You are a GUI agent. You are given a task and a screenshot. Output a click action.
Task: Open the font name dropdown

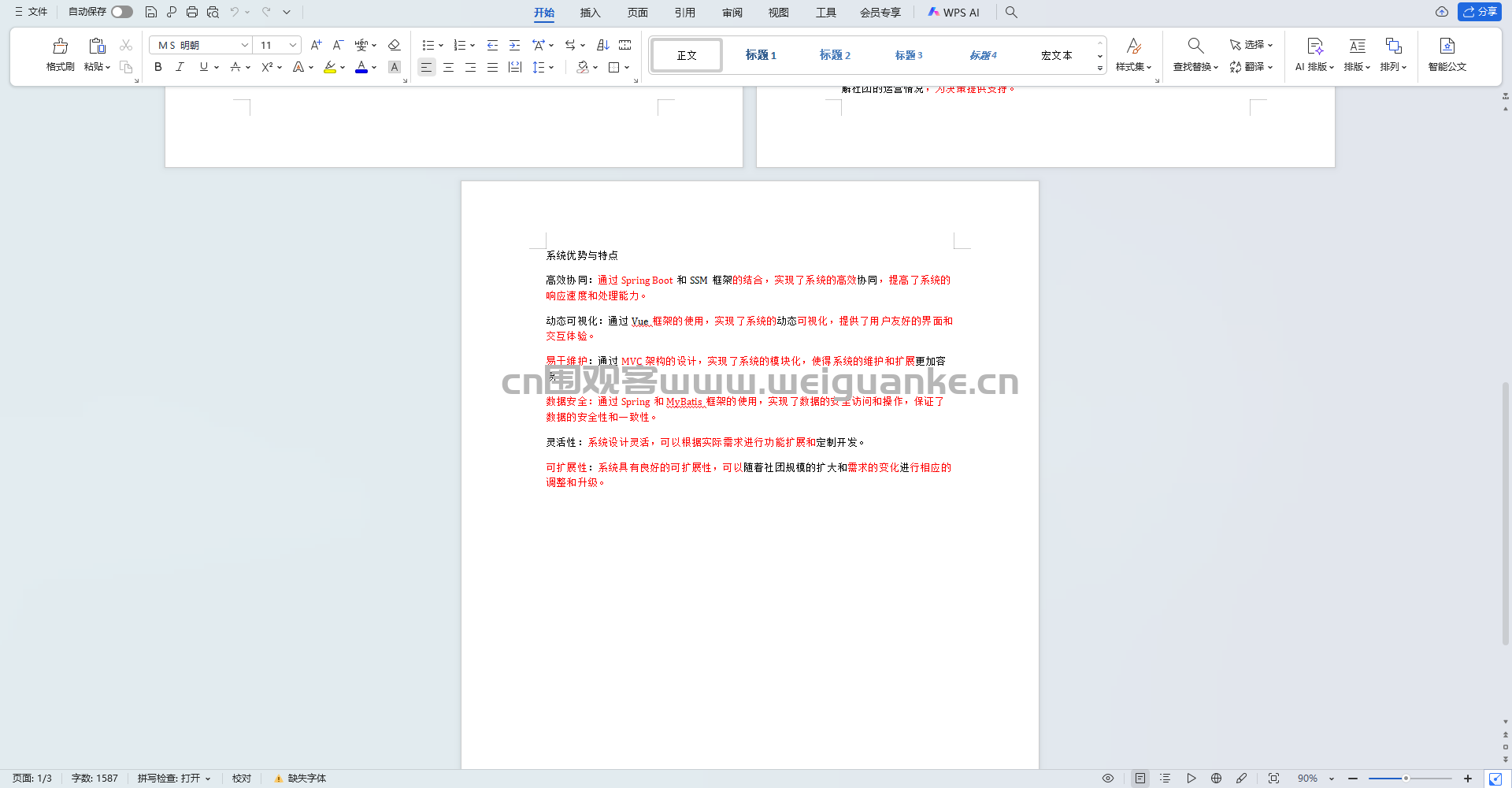244,45
